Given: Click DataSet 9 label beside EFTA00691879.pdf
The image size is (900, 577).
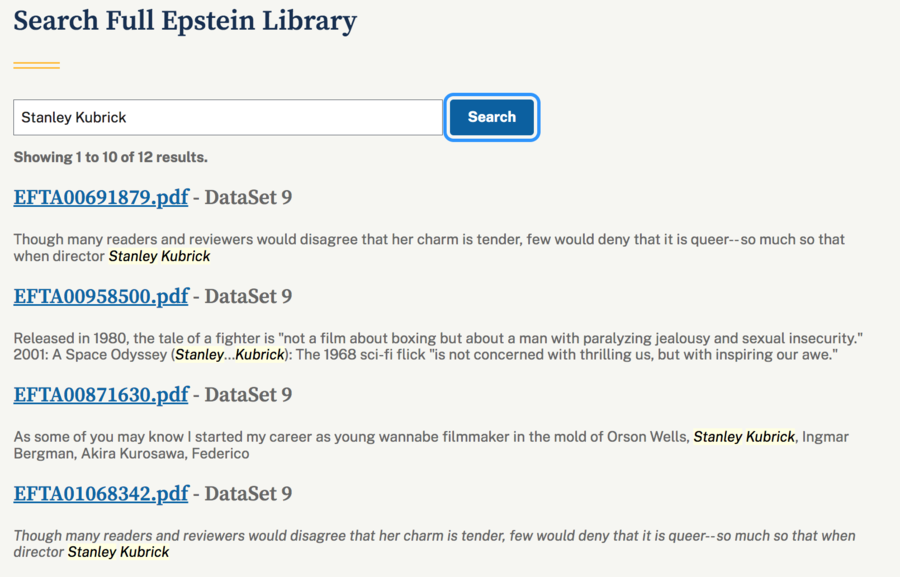Looking at the screenshot, I should [248, 197].
